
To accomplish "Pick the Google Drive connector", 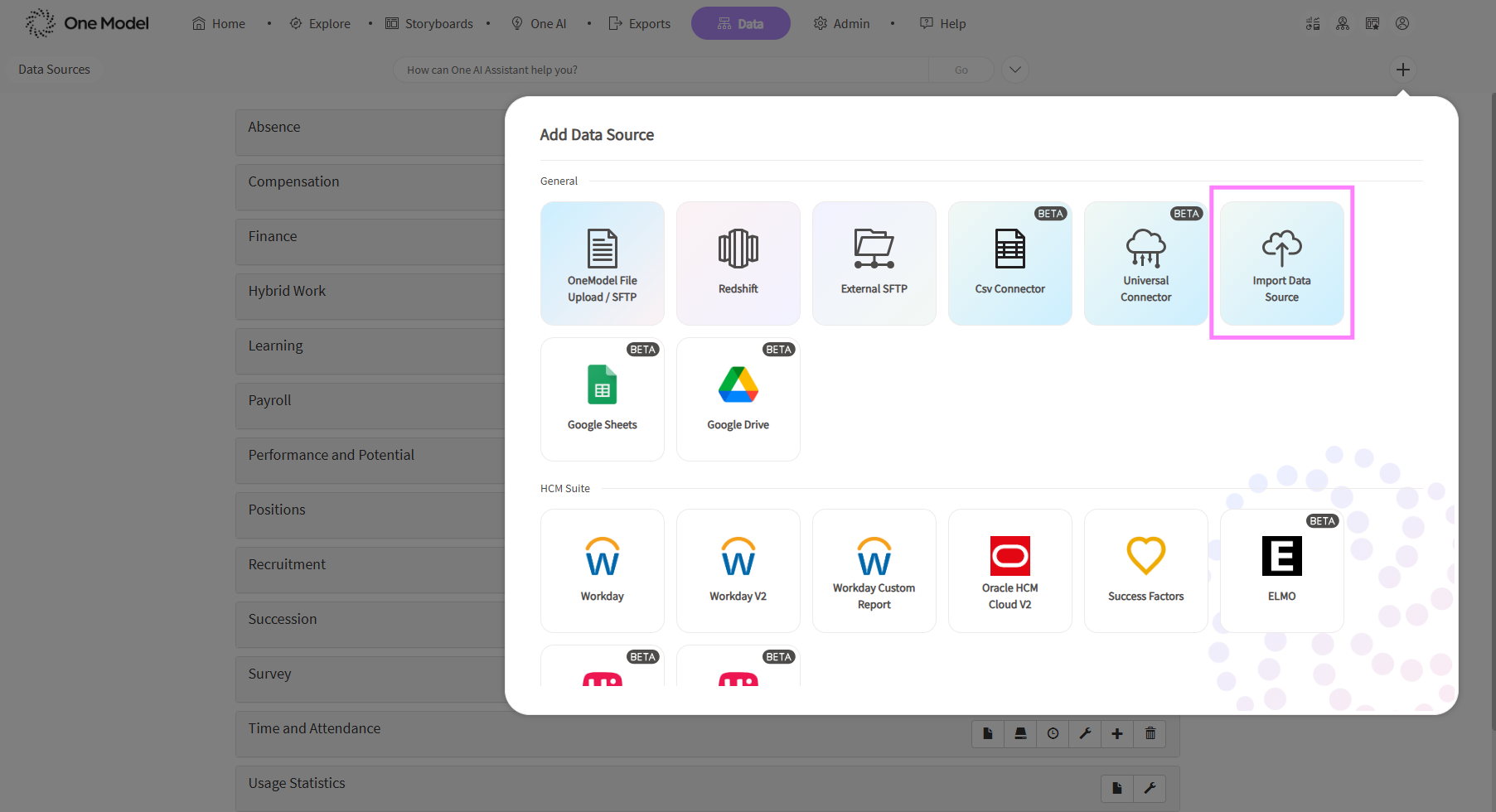I will tap(738, 399).
